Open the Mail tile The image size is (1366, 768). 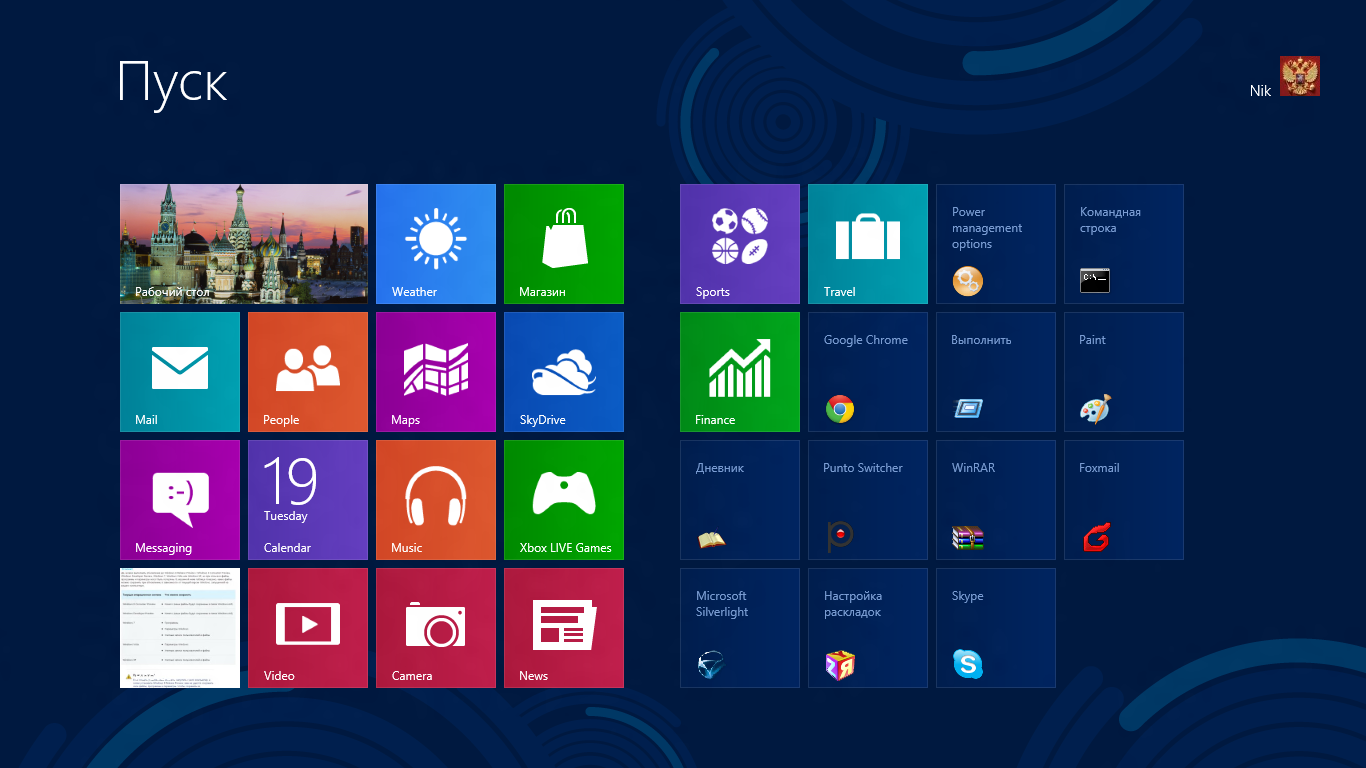click(180, 372)
